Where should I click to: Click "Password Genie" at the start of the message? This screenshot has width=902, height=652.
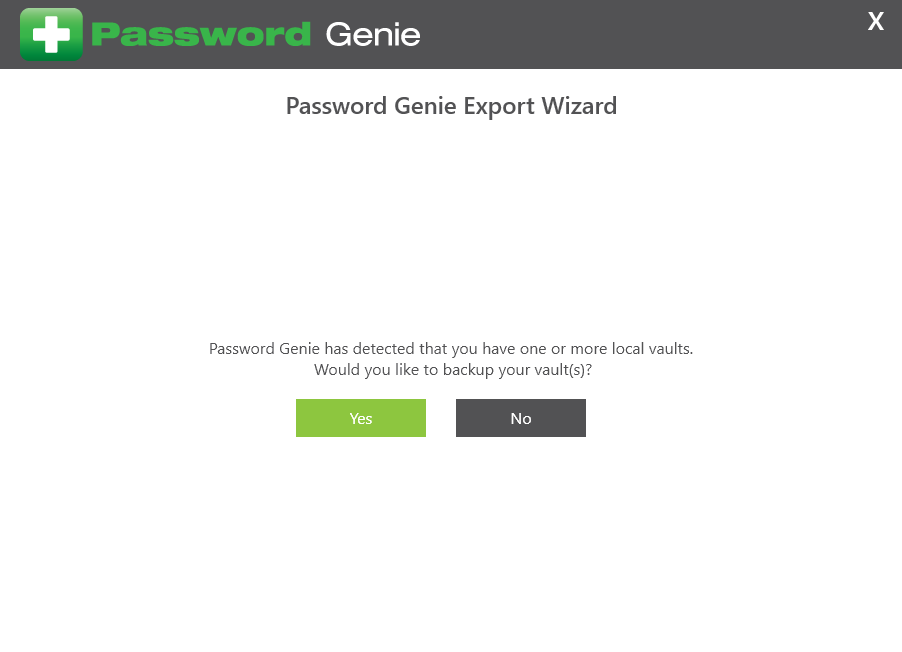[x=264, y=349]
